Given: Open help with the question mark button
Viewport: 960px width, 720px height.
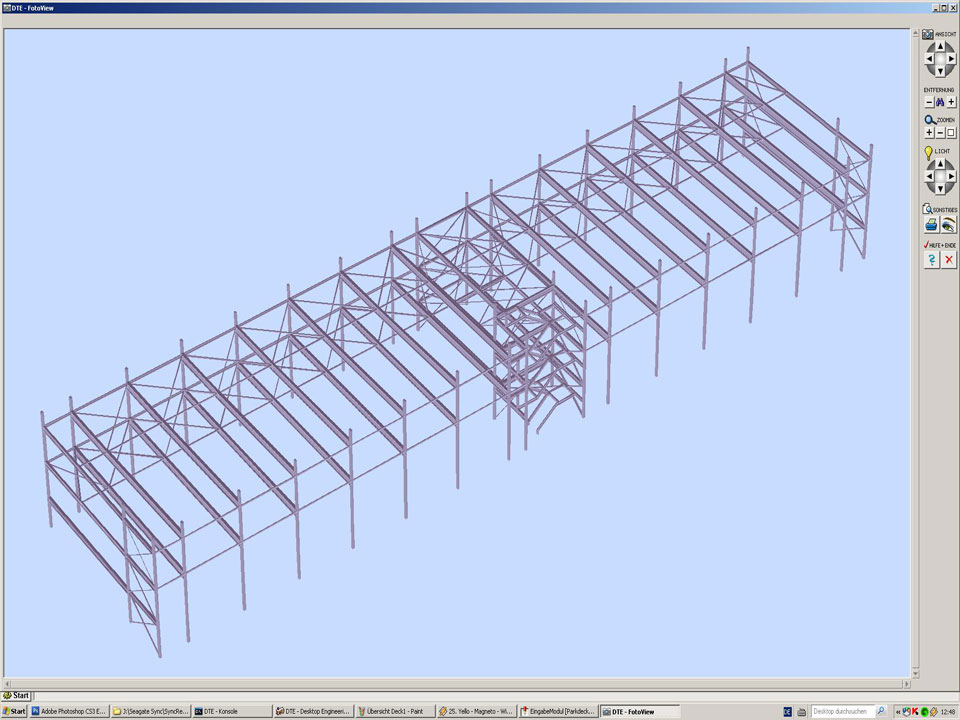Looking at the screenshot, I should [931, 259].
